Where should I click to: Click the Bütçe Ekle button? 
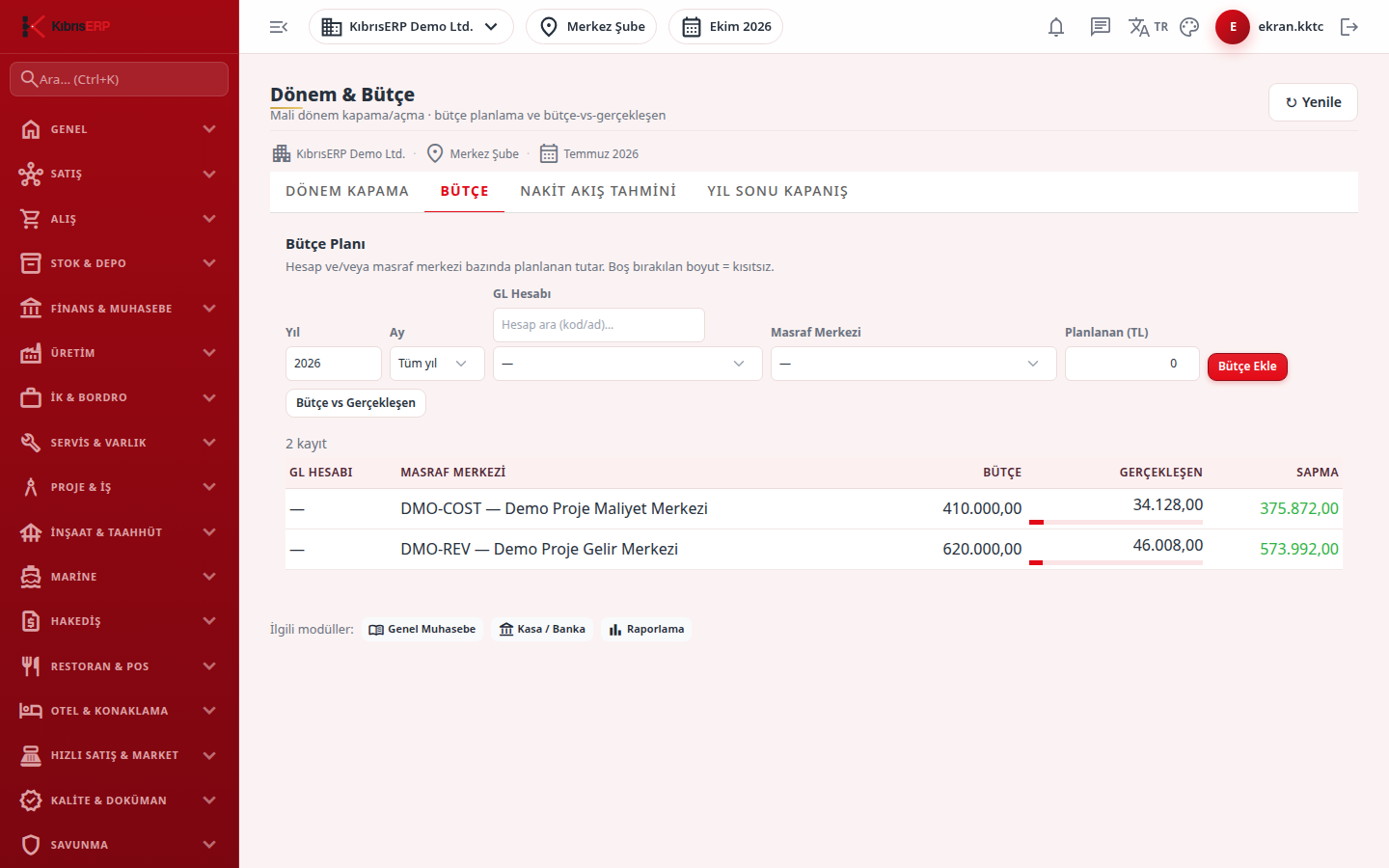(x=1247, y=366)
